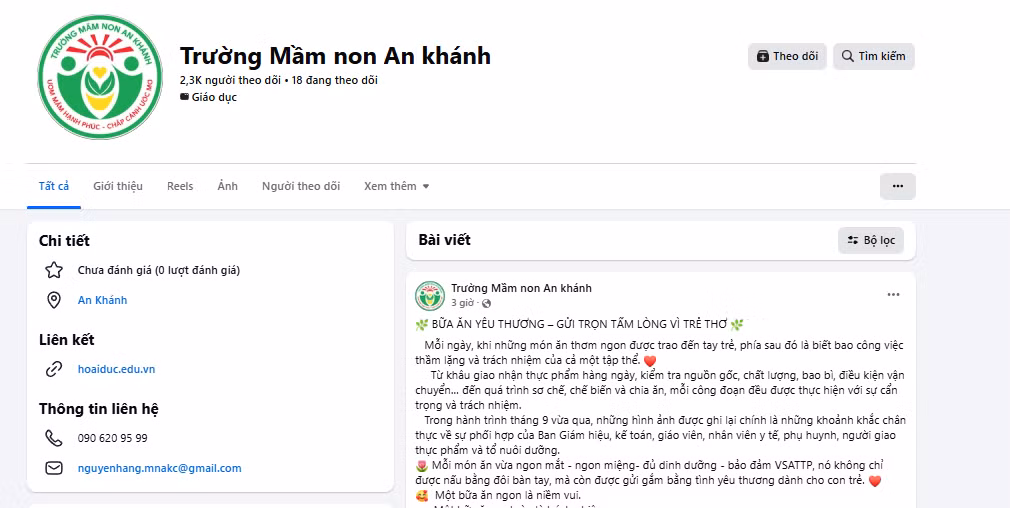Click the email envelope icon
The image size is (1010, 508).
(54, 468)
